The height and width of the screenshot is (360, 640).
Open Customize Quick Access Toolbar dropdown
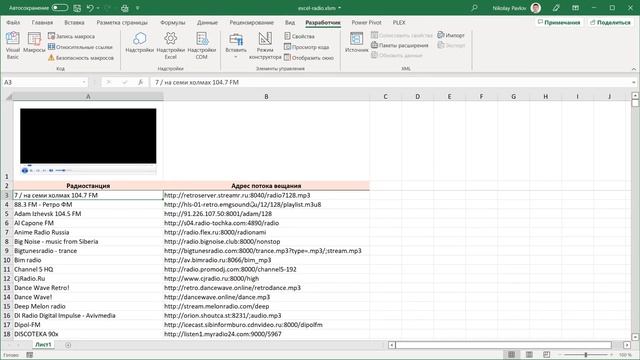point(138,8)
